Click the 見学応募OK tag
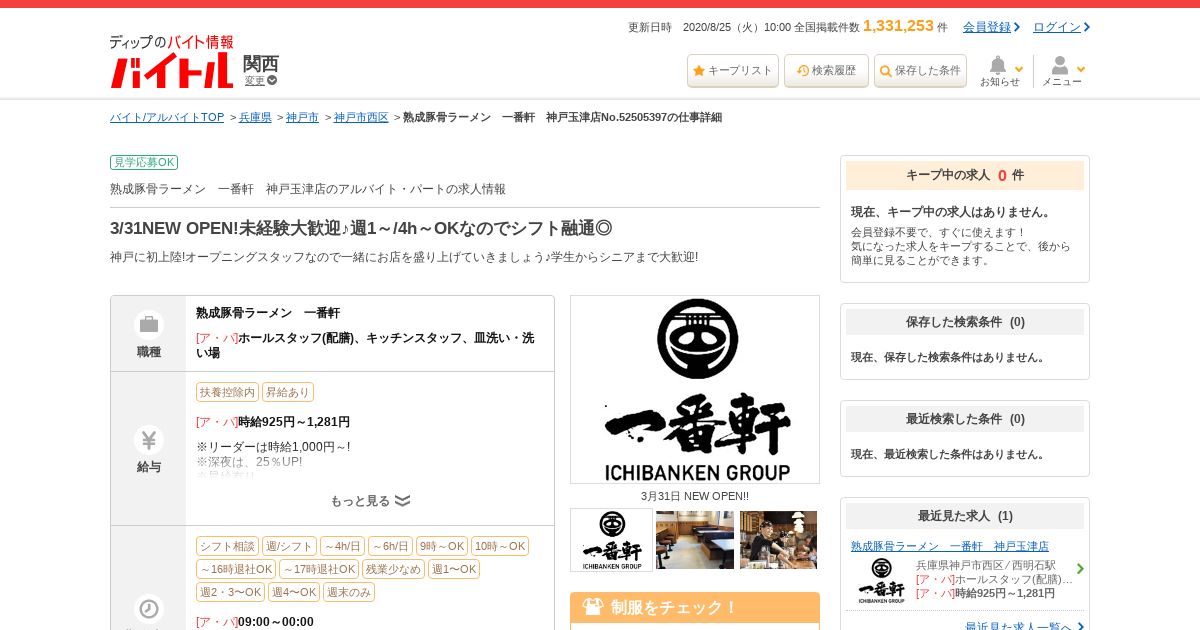The height and width of the screenshot is (630, 1200). tap(144, 162)
